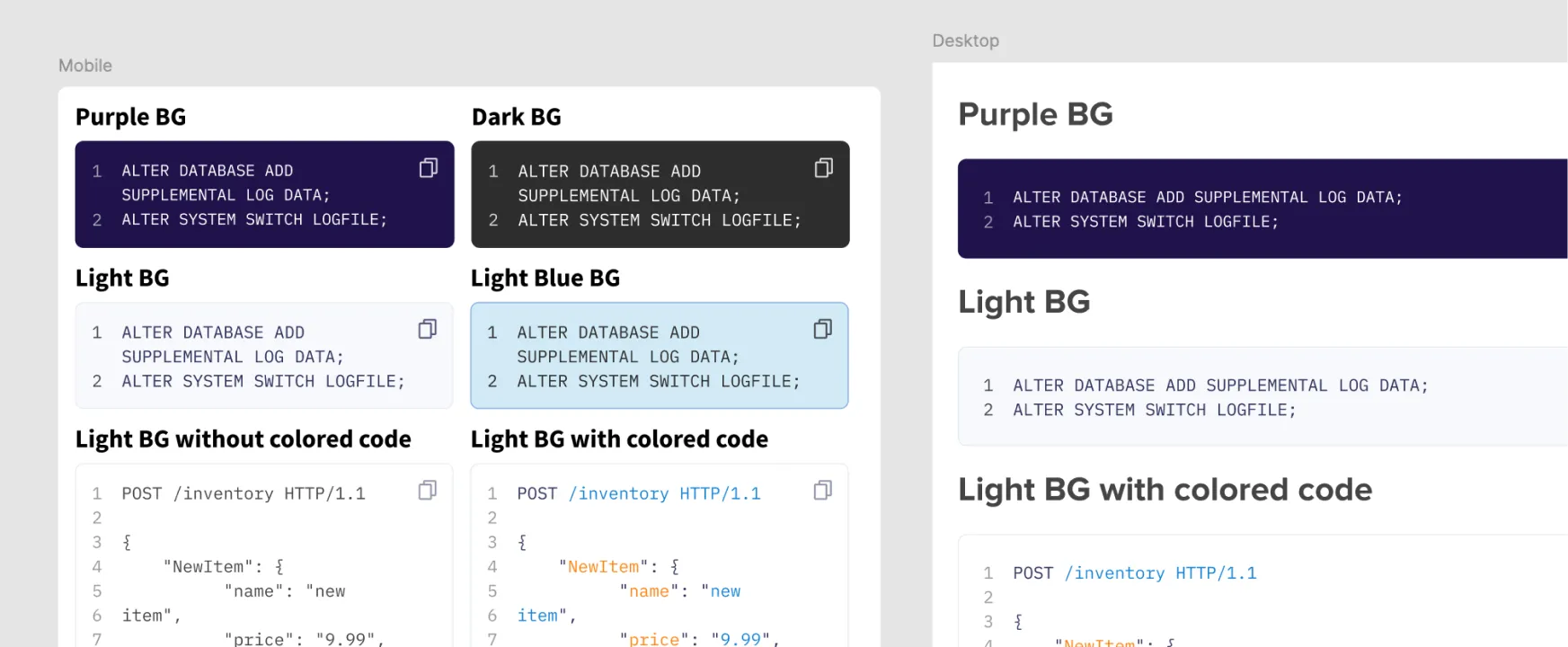Viewport: 1568px width, 647px height.
Task: Click the "NewItem": { line in the uncolored code block
Action: pyautogui.click(x=224, y=567)
